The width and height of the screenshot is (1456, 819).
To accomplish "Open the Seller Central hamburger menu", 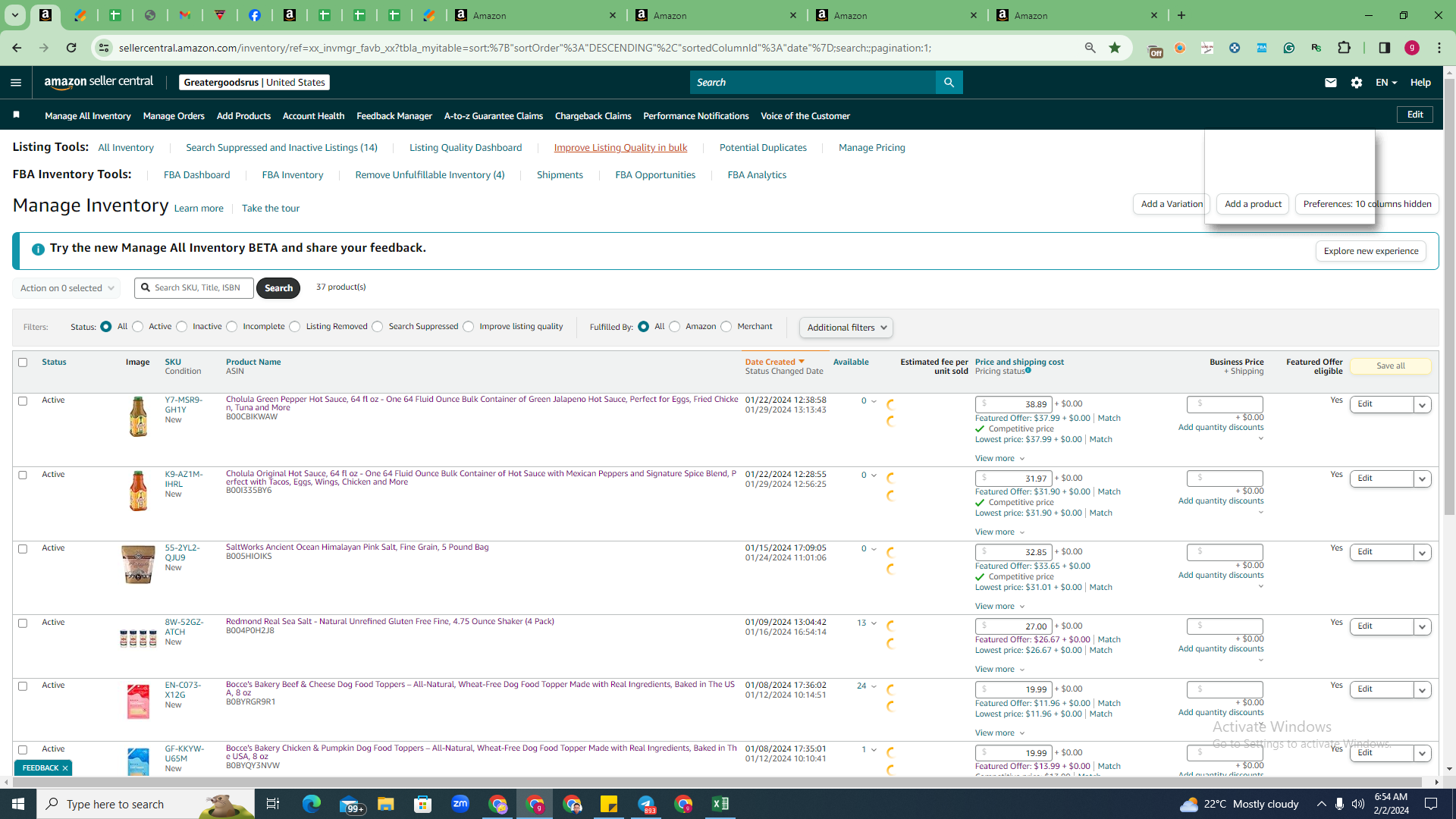I will pos(16,83).
